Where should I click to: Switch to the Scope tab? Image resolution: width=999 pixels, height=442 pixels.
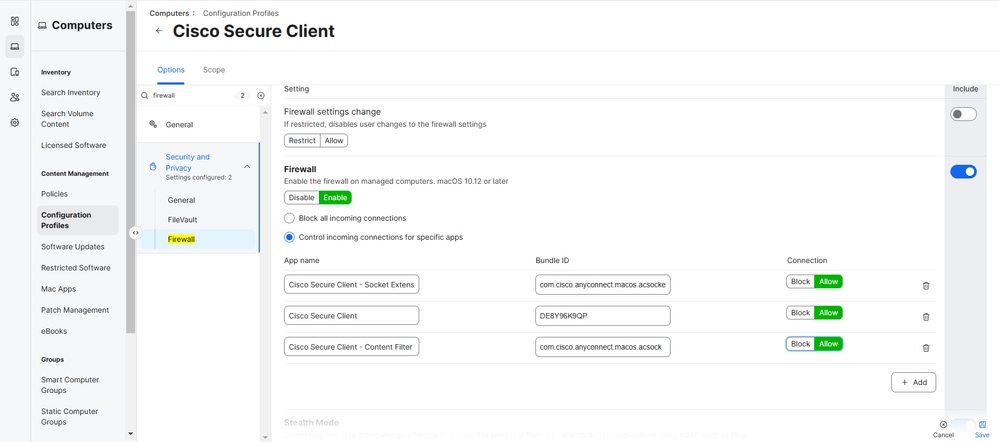(x=214, y=70)
